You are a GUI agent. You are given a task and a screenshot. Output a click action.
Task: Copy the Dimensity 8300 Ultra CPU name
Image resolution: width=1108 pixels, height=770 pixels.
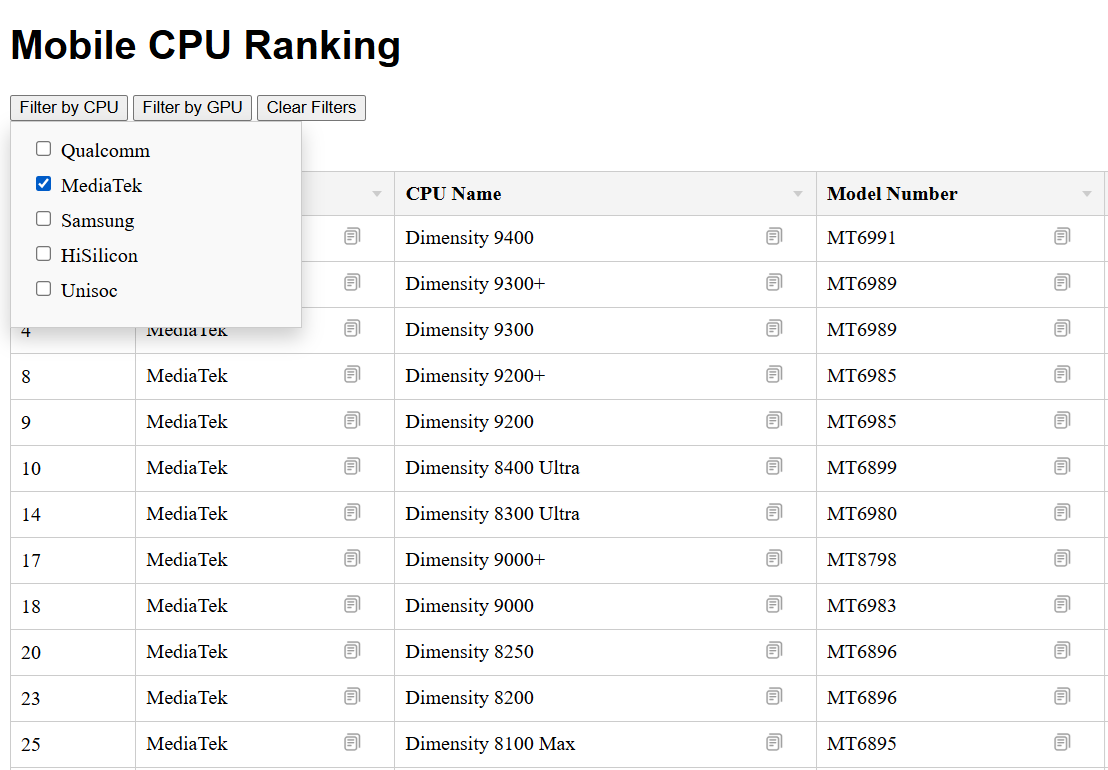coord(774,513)
